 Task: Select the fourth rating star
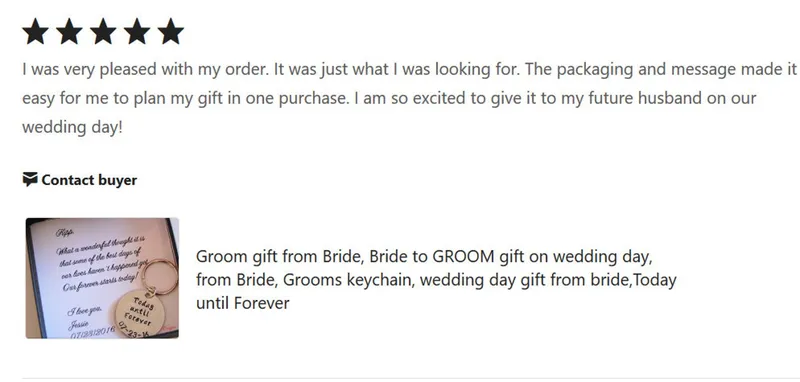click(137, 32)
